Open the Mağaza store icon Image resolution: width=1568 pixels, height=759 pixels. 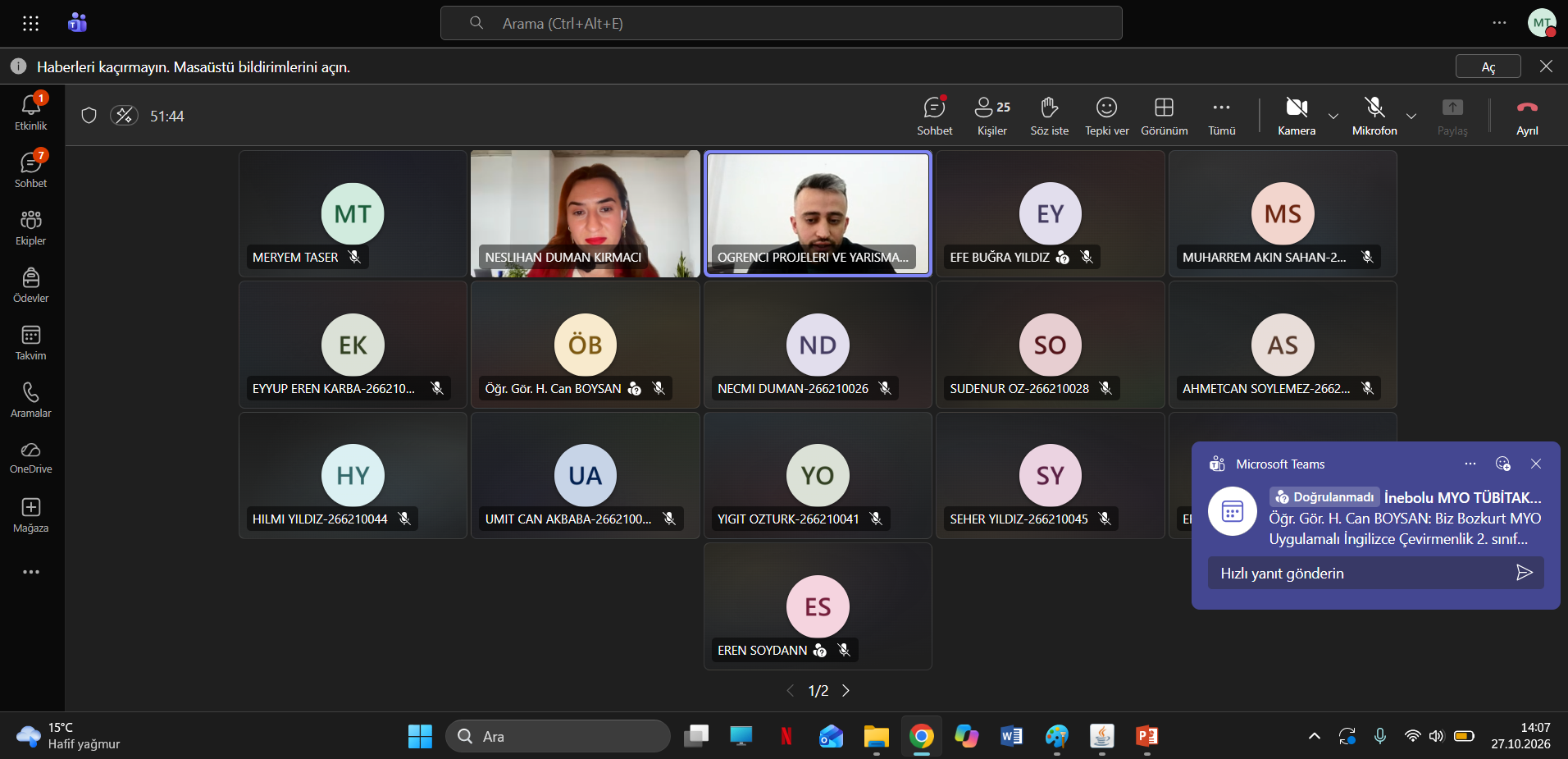point(31,514)
